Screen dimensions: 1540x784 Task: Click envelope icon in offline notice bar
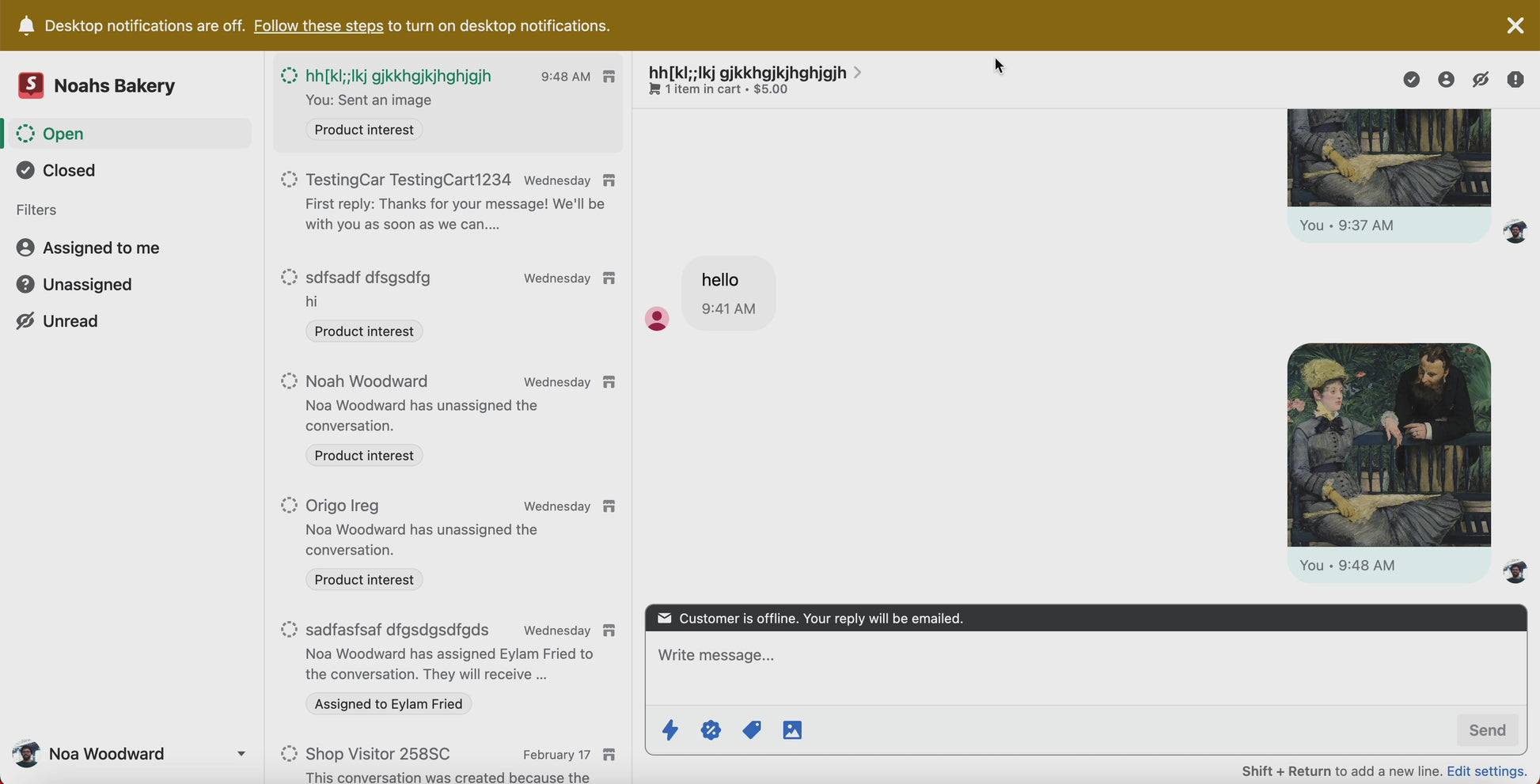[665, 618]
